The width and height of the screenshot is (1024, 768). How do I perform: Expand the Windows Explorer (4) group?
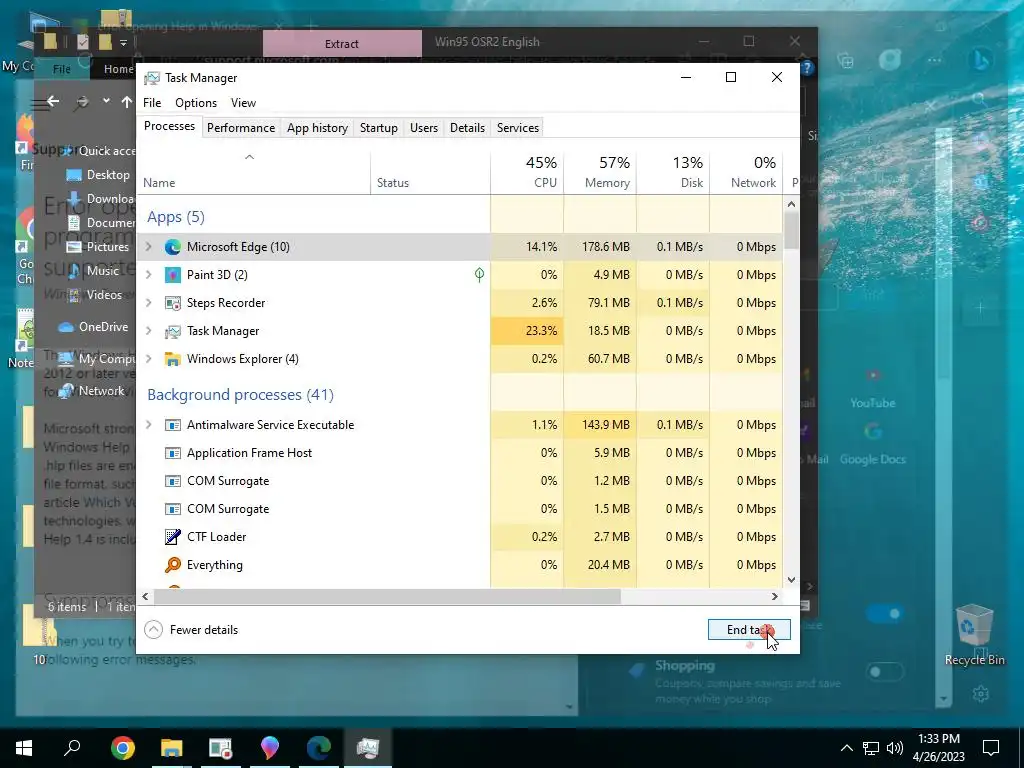coord(149,359)
